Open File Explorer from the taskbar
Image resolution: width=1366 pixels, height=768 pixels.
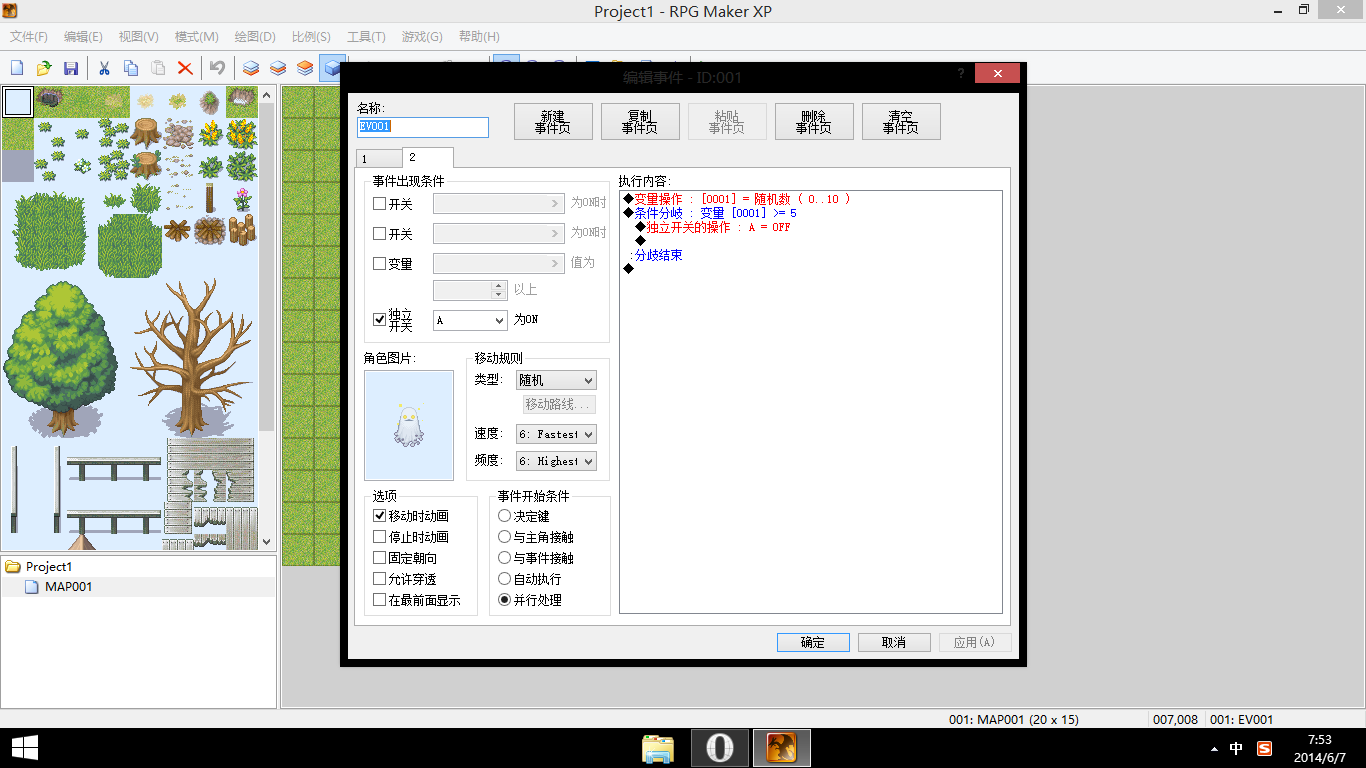[658, 748]
